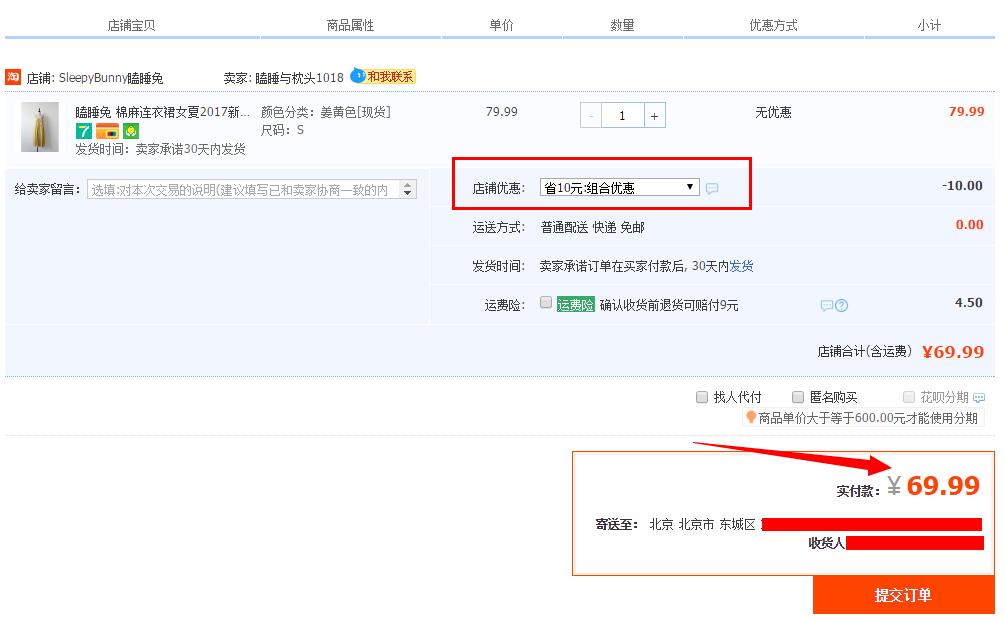Enable the 运费险 shipping insurance checkbox

click(545, 303)
